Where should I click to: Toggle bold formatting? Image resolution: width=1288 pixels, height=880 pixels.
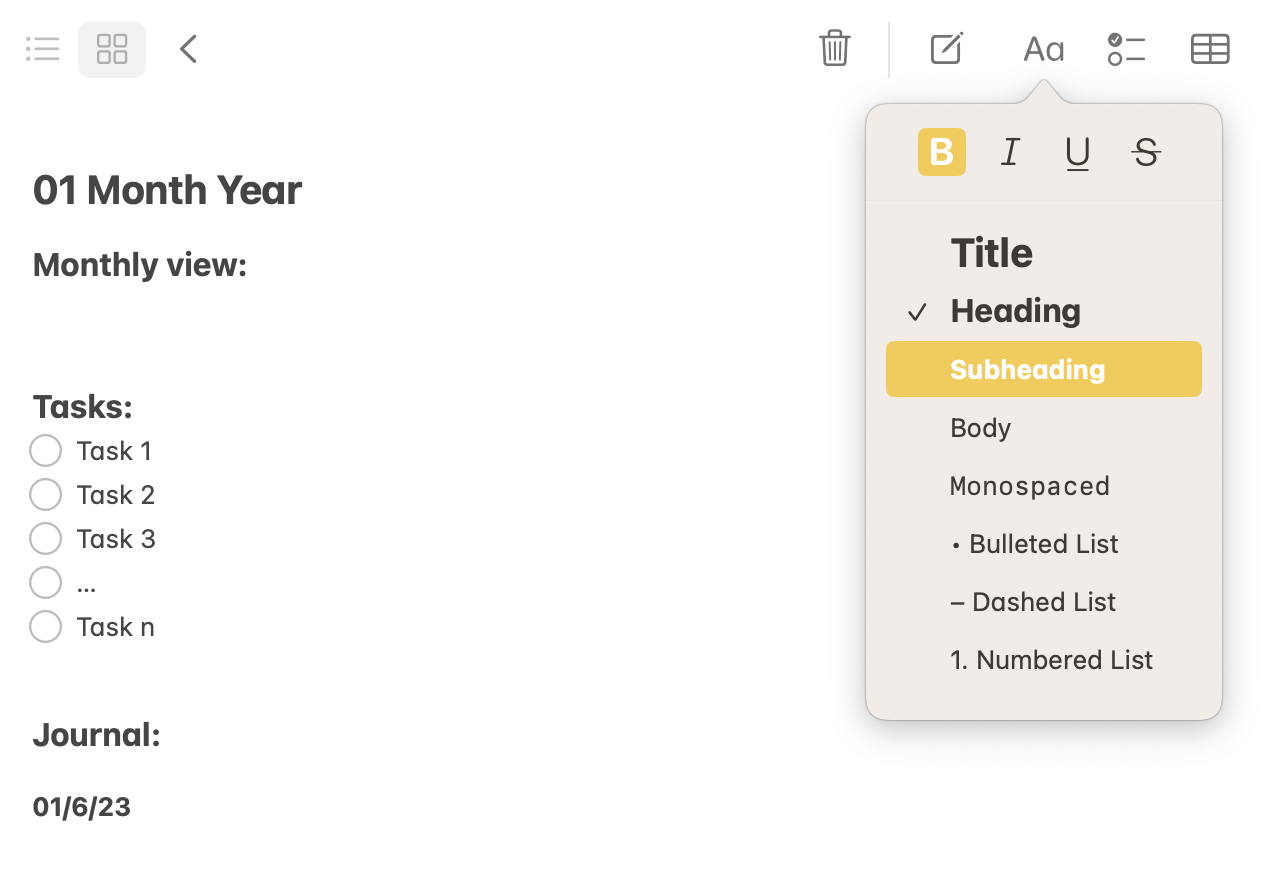941,152
